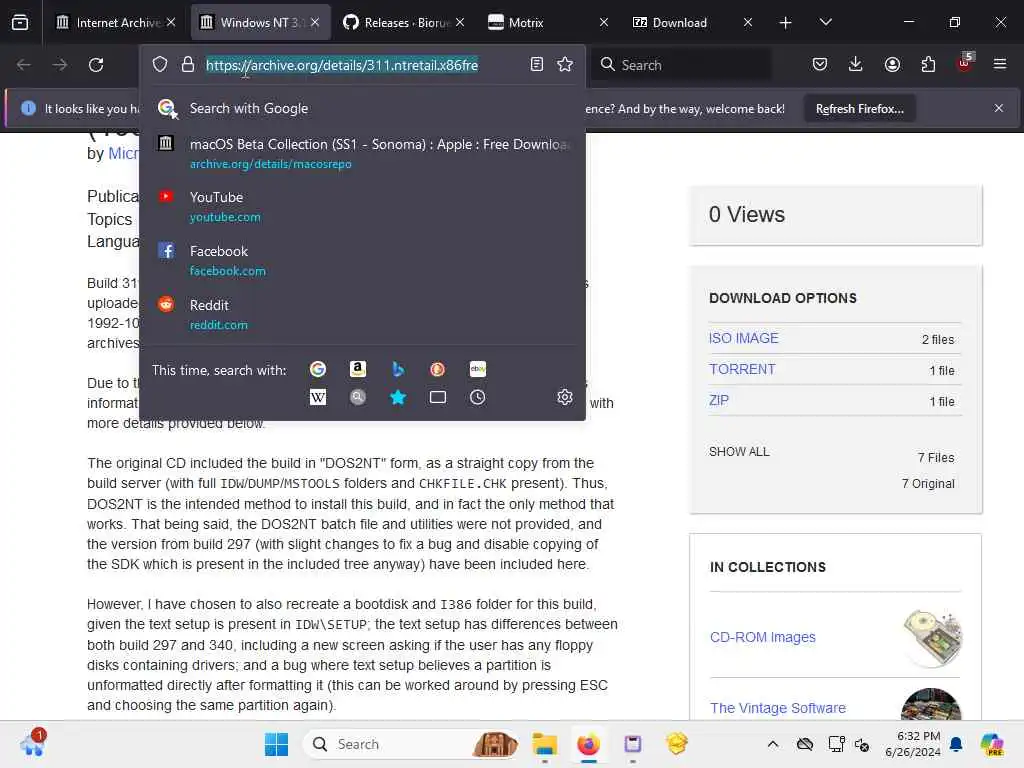Click the CD-ROM Images collection thumbnail
The width and height of the screenshot is (1024, 768).
tap(933, 638)
